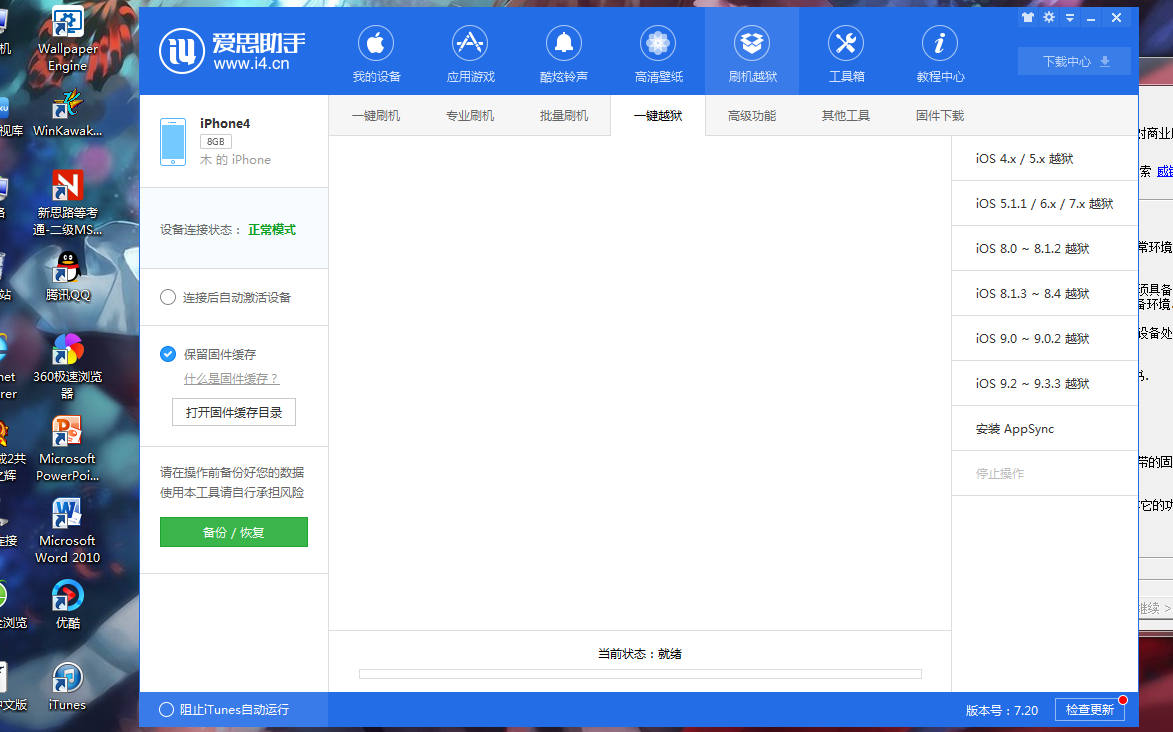Image resolution: width=1173 pixels, height=732 pixels.
Task: Click 正常模式 connection status text
Action: [x=272, y=230]
